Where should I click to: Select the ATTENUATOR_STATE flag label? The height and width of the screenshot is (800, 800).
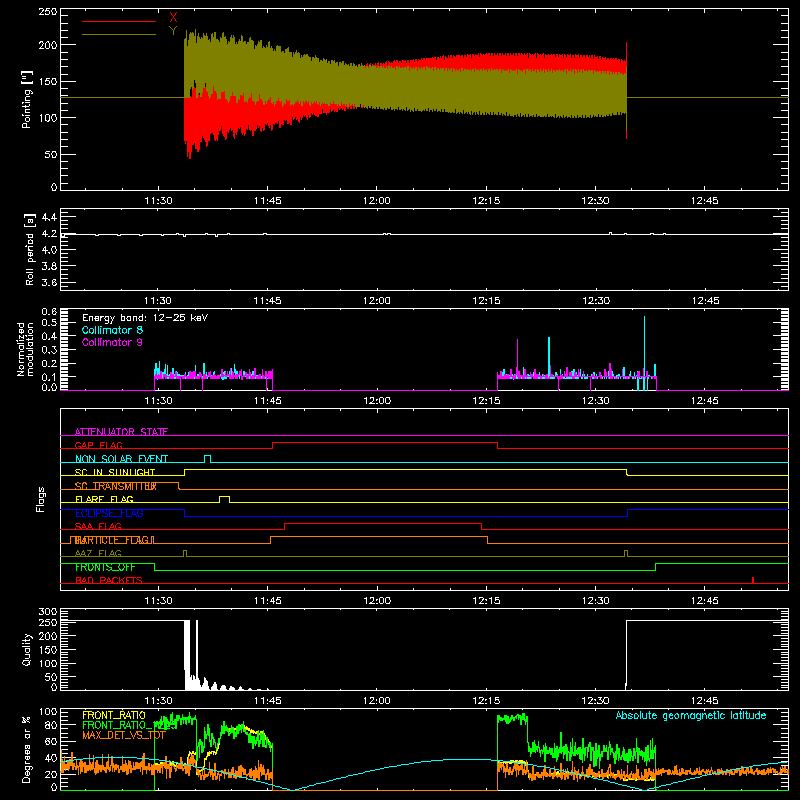tap(121, 432)
